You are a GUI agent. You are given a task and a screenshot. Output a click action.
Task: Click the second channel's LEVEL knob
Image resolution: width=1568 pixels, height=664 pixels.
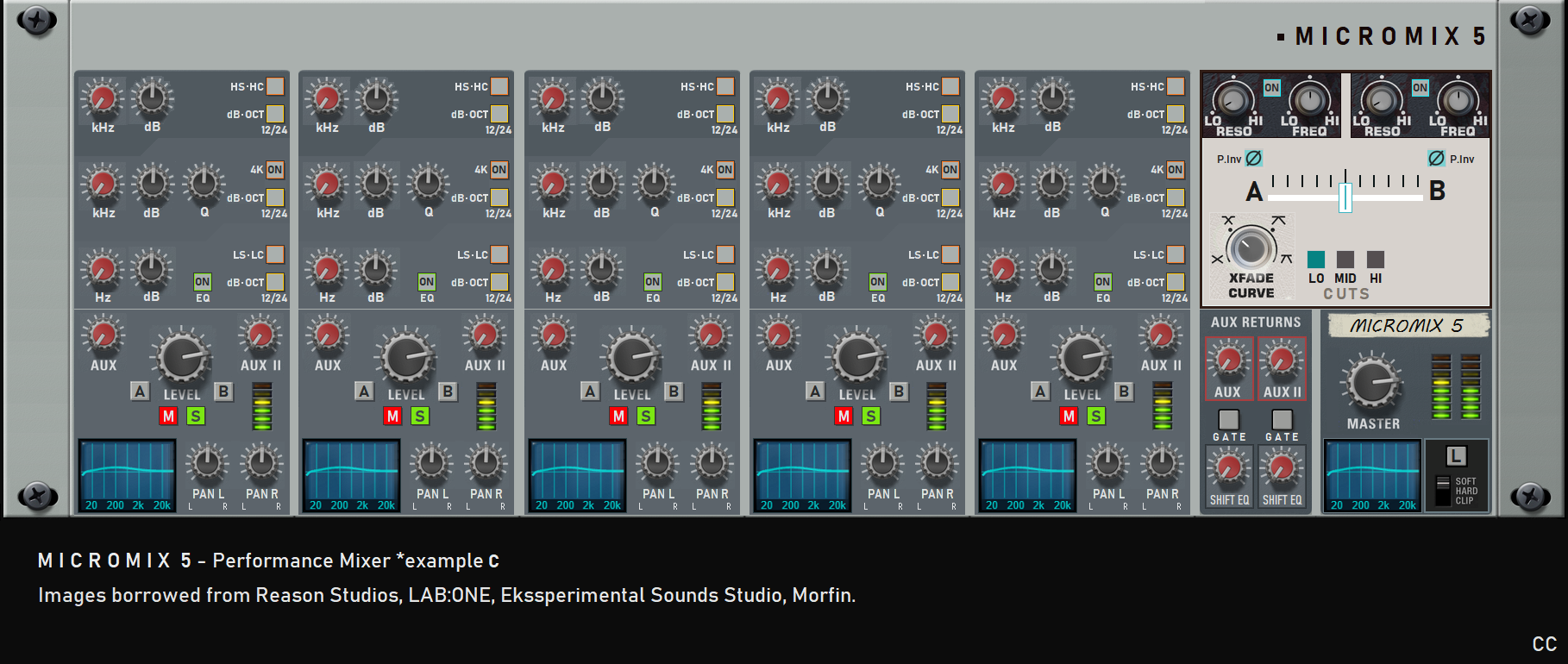[406, 356]
